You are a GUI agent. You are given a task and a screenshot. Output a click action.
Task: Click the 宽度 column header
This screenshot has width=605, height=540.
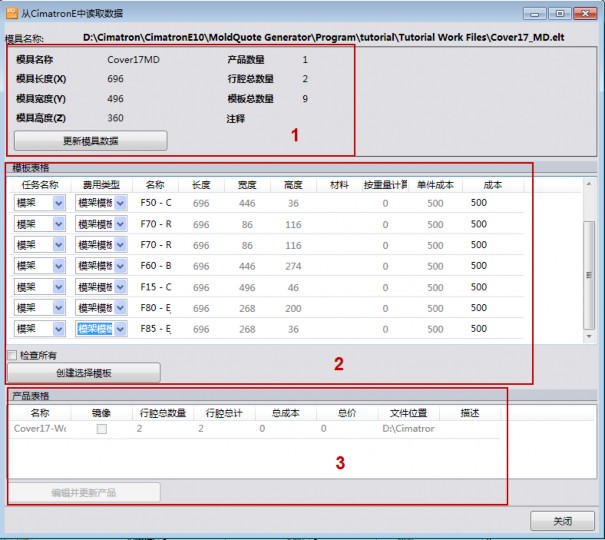pos(247,185)
